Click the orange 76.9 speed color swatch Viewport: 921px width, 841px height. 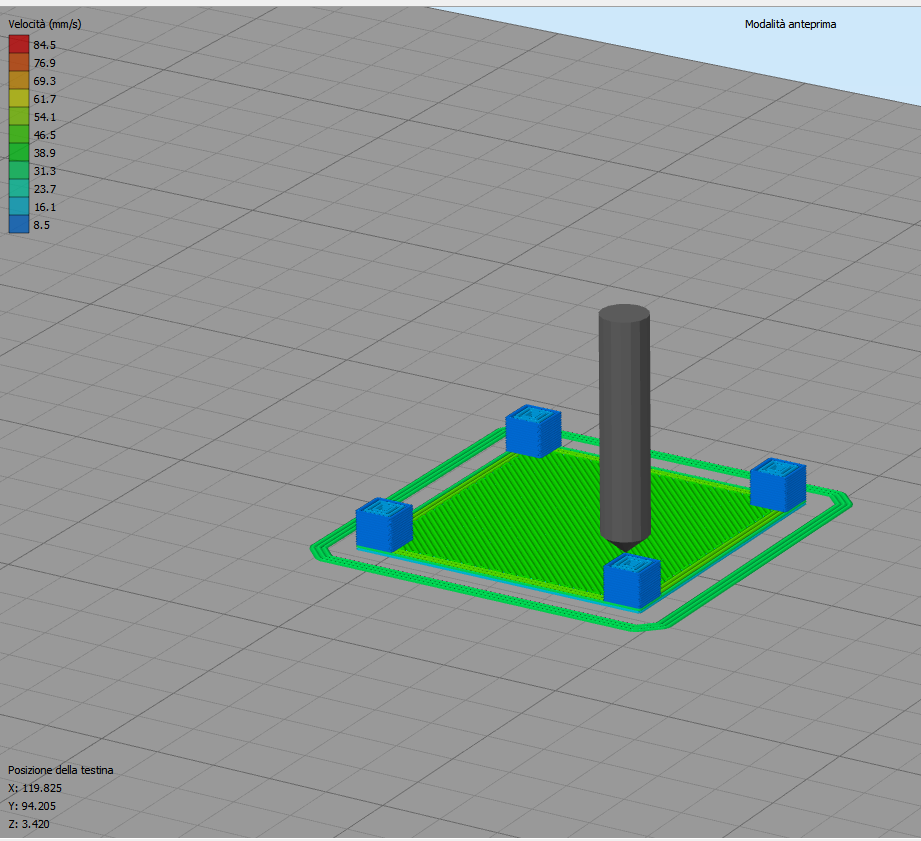tap(19, 62)
